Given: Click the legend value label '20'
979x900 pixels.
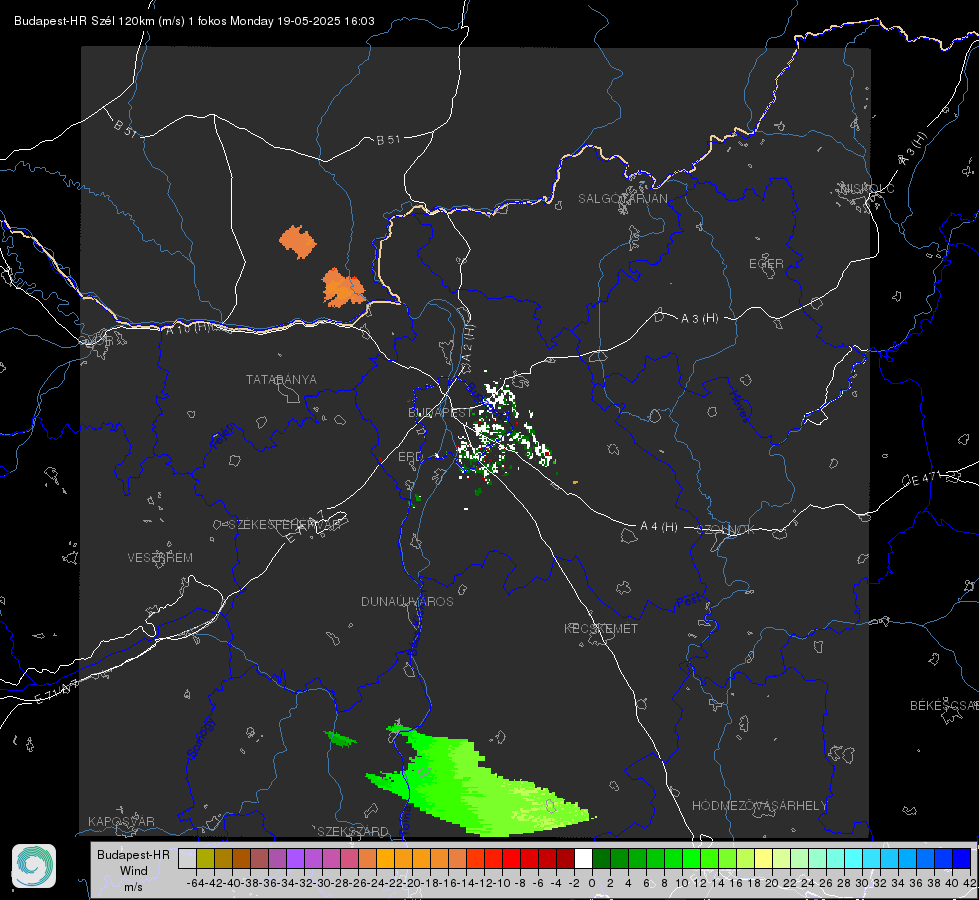Looking at the screenshot, I should tap(772, 883).
